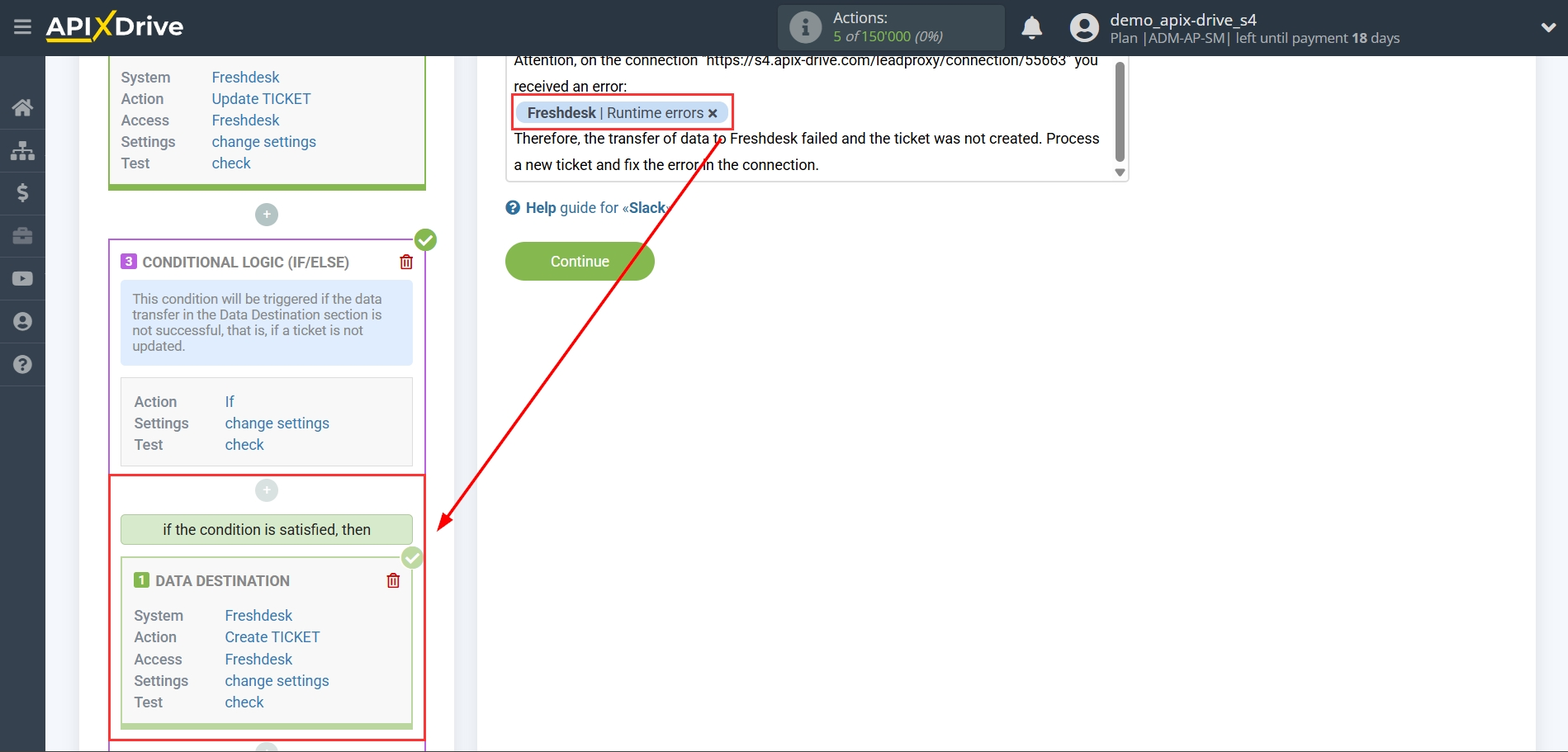Click 'if the condition is satisfied, then' bar
The image size is (1568, 752).
(267, 529)
